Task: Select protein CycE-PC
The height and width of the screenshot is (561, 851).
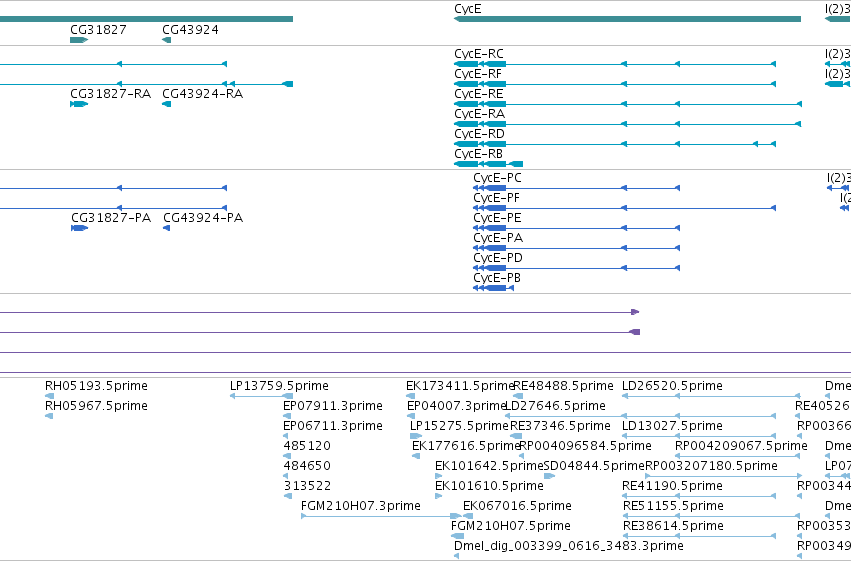Action: (x=576, y=188)
